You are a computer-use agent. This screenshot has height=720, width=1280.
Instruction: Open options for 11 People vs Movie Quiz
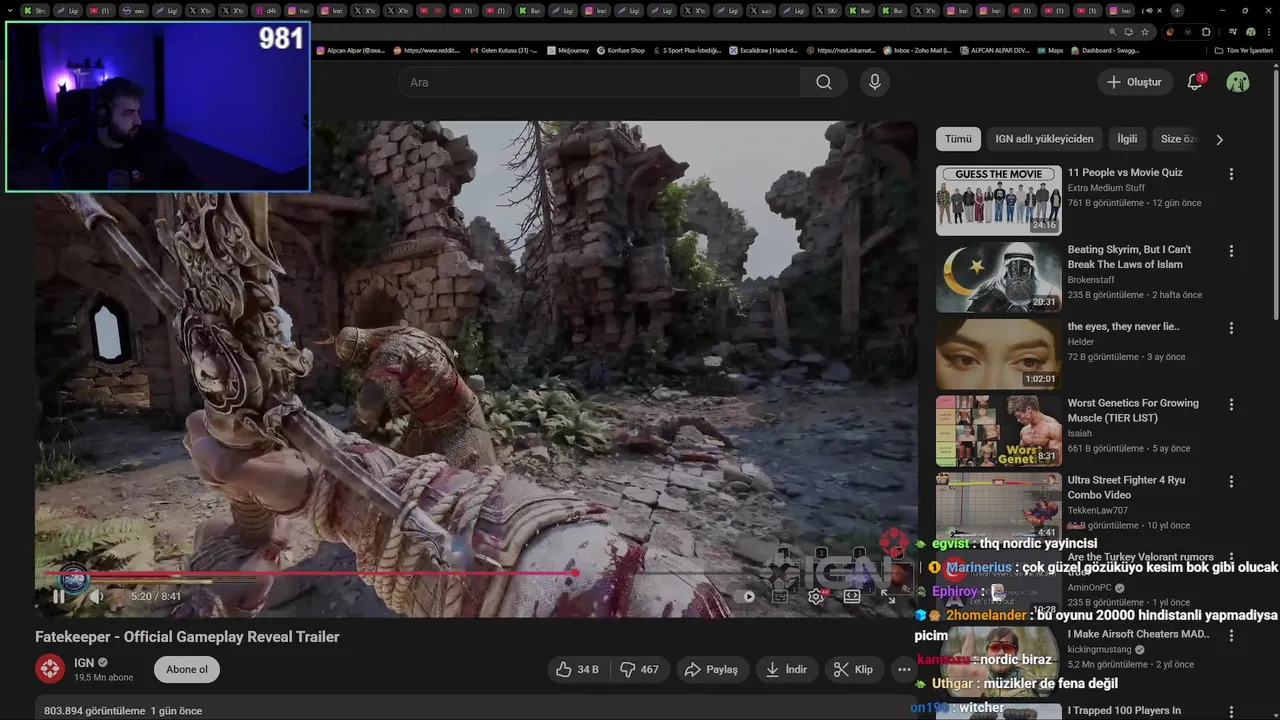[x=1231, y=174]
